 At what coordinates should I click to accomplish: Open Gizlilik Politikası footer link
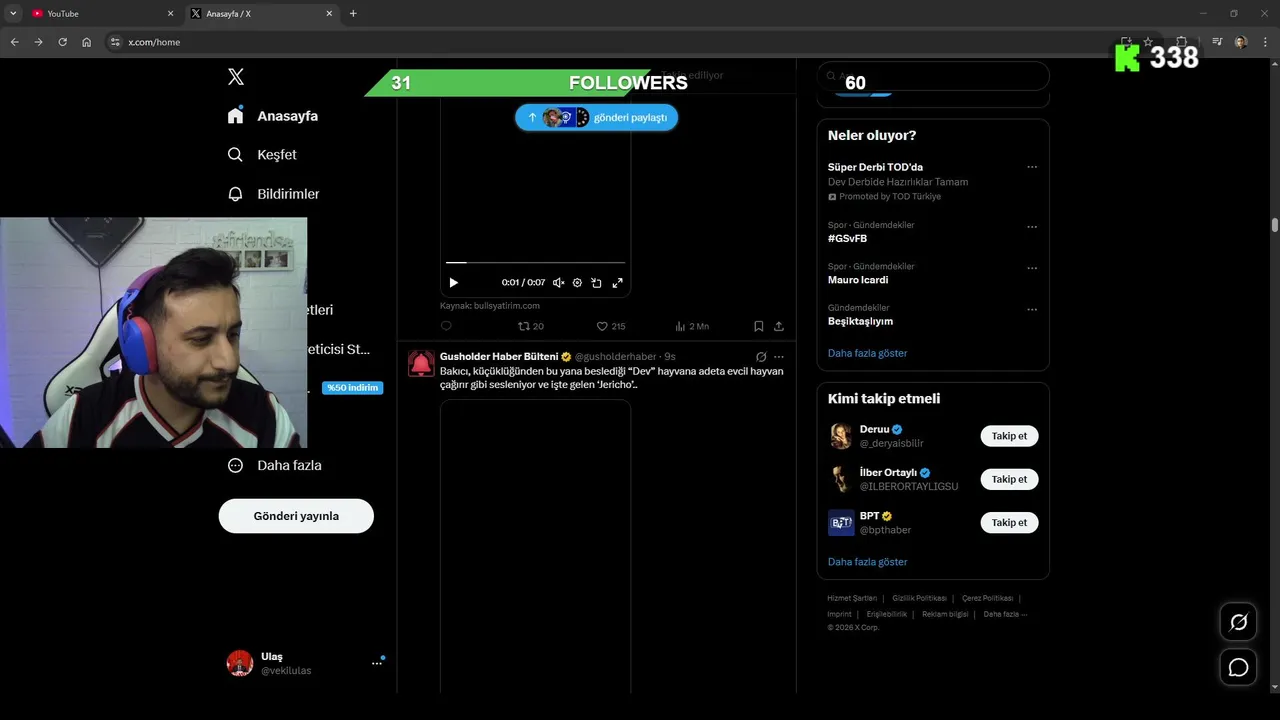pos(919,598)
